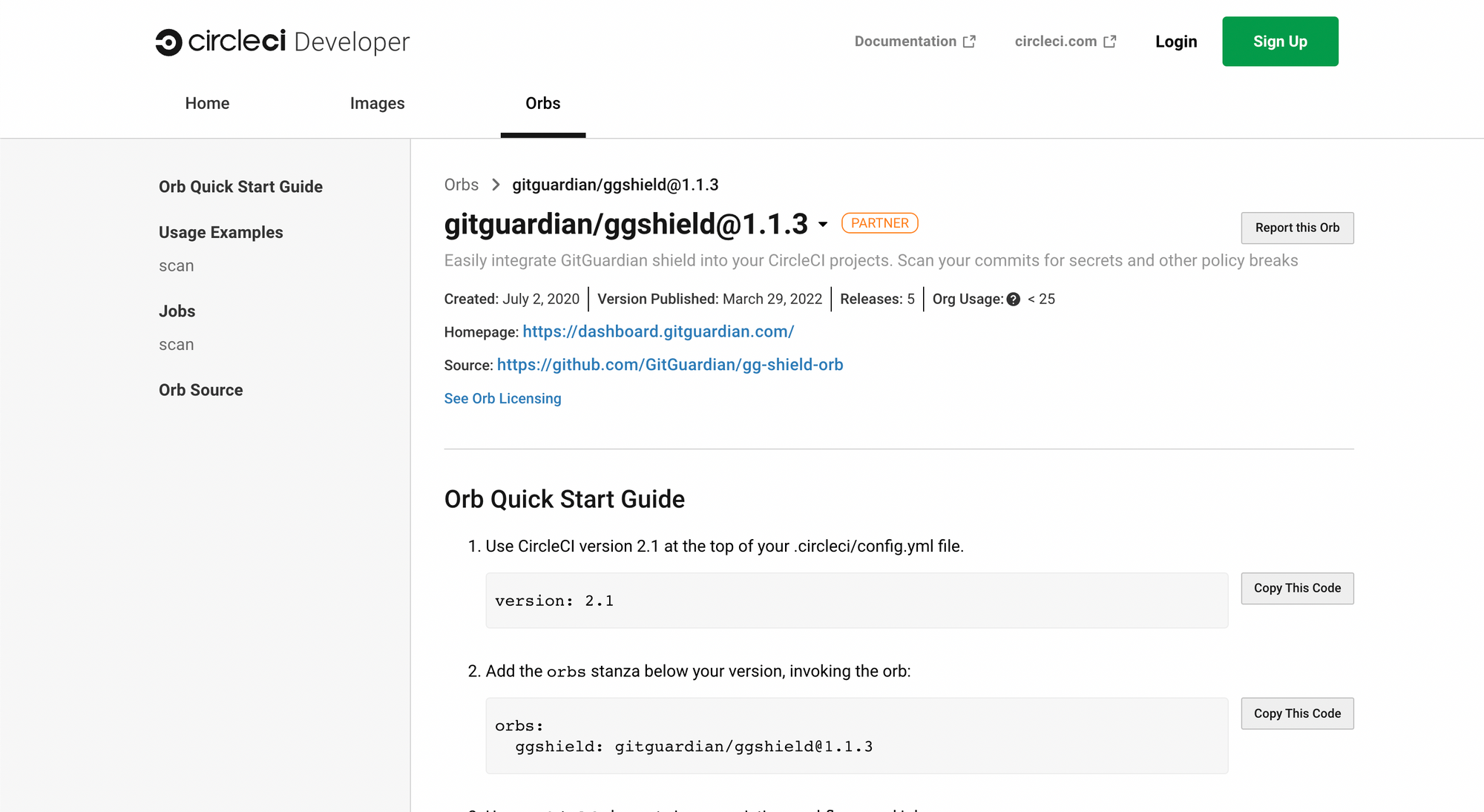1484x812 pixels.
Task: Click the CircleCI logo icon
Action: tap(168, 42)
